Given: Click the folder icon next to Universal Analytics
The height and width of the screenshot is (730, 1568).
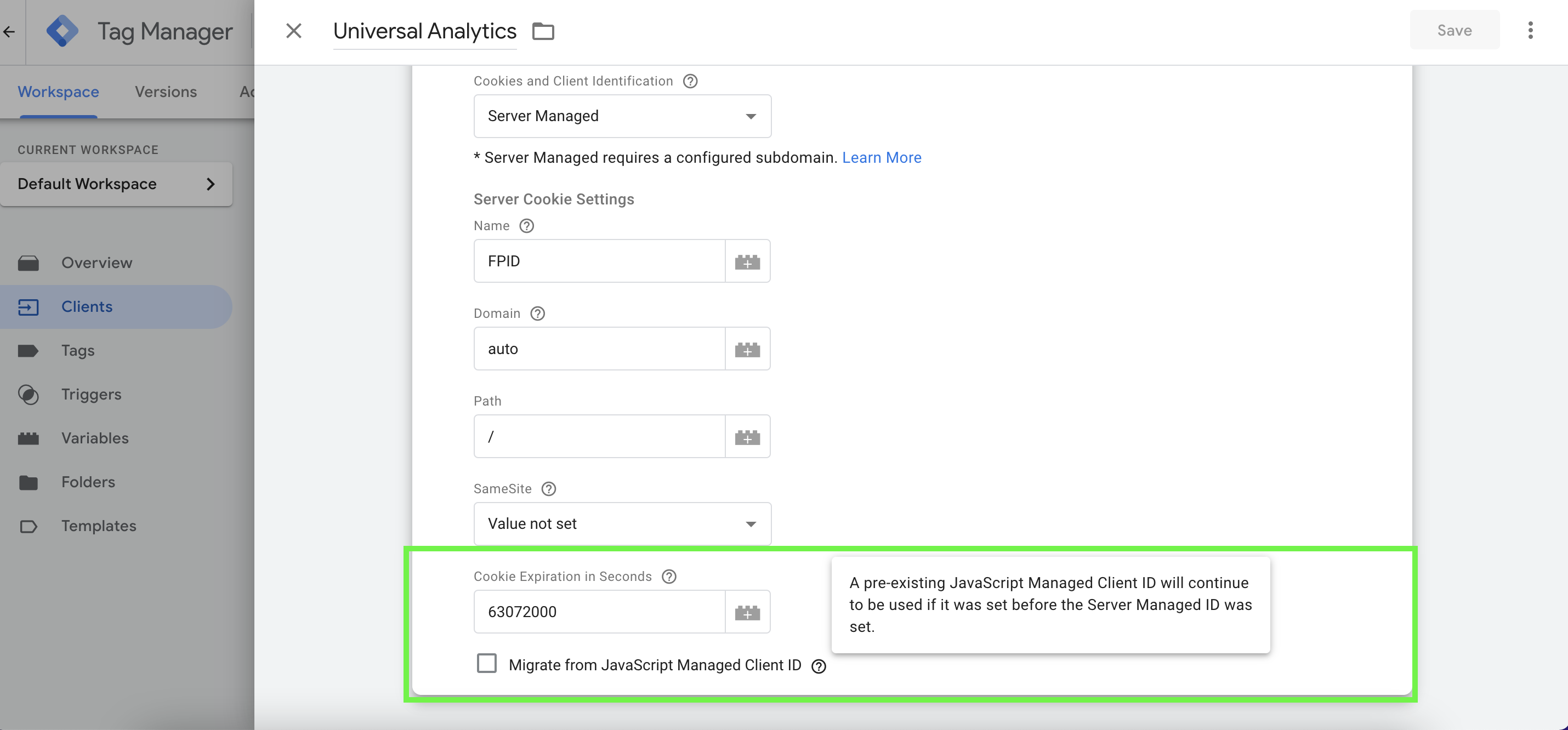Looking at the screenshot, I should 543,31.
